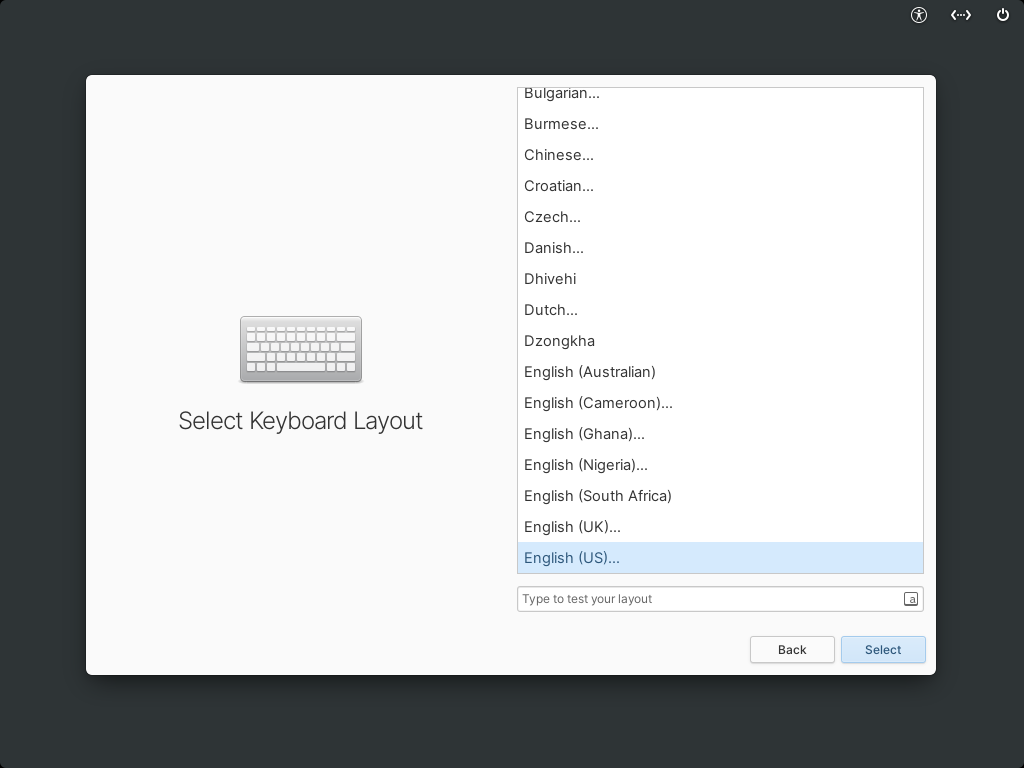Image resolution: width=1024 pixels, height=768 pixels.
Task: Select the highlighted English (US)... row
Action: [720, 558]
